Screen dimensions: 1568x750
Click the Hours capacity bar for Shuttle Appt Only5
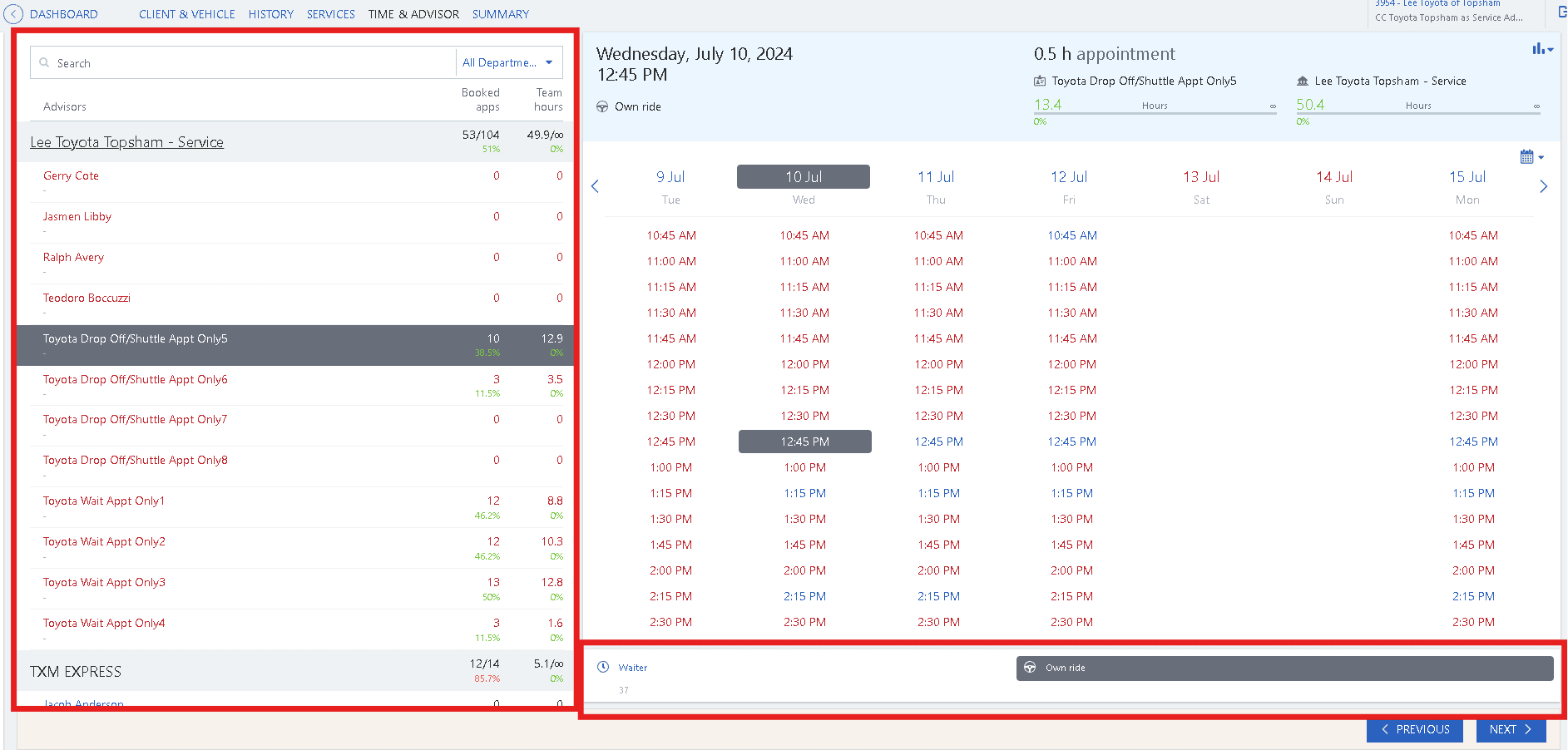click(x=1155, y=113)
